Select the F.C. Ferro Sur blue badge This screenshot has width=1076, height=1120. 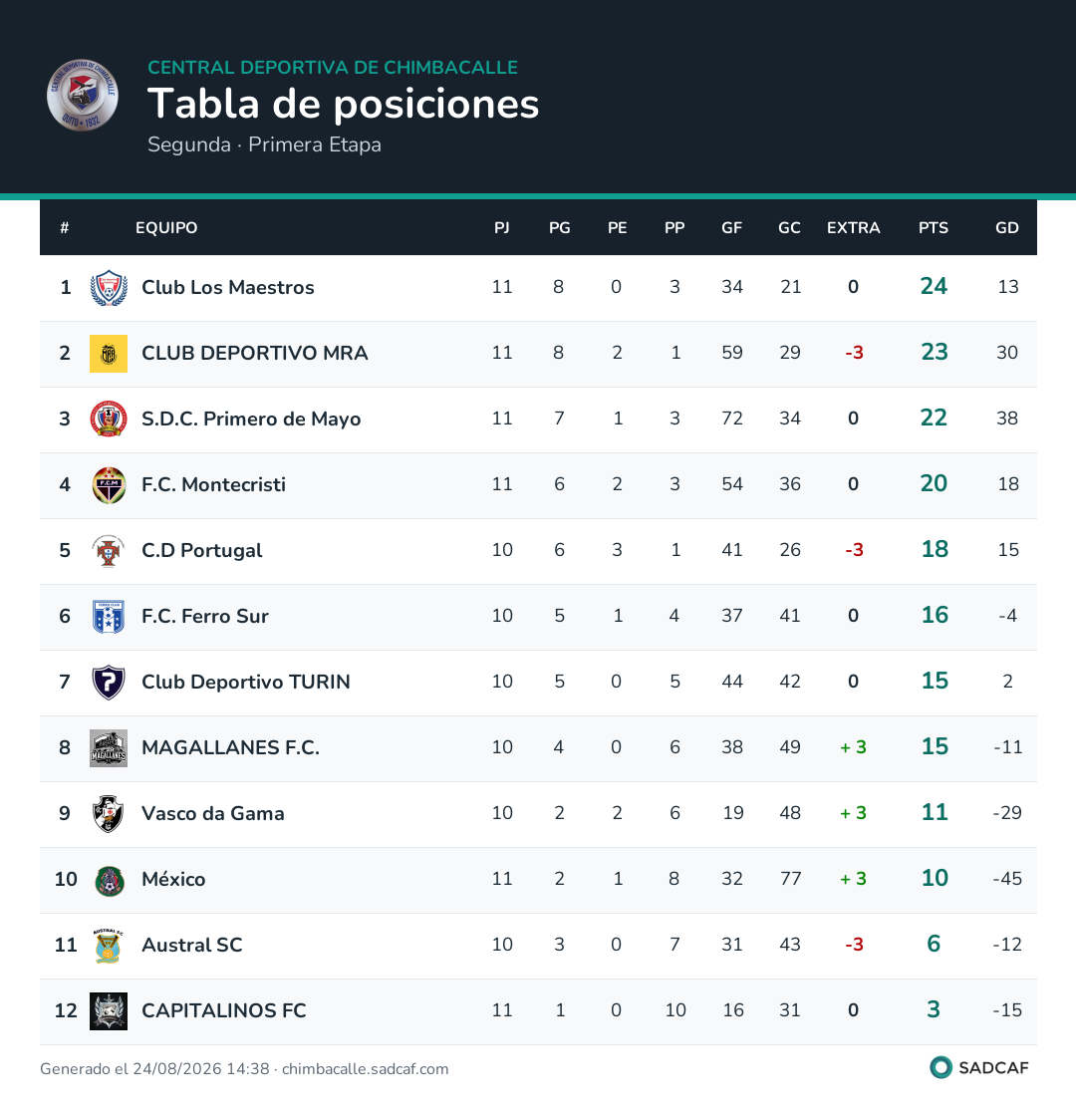[x=109, y=617]
